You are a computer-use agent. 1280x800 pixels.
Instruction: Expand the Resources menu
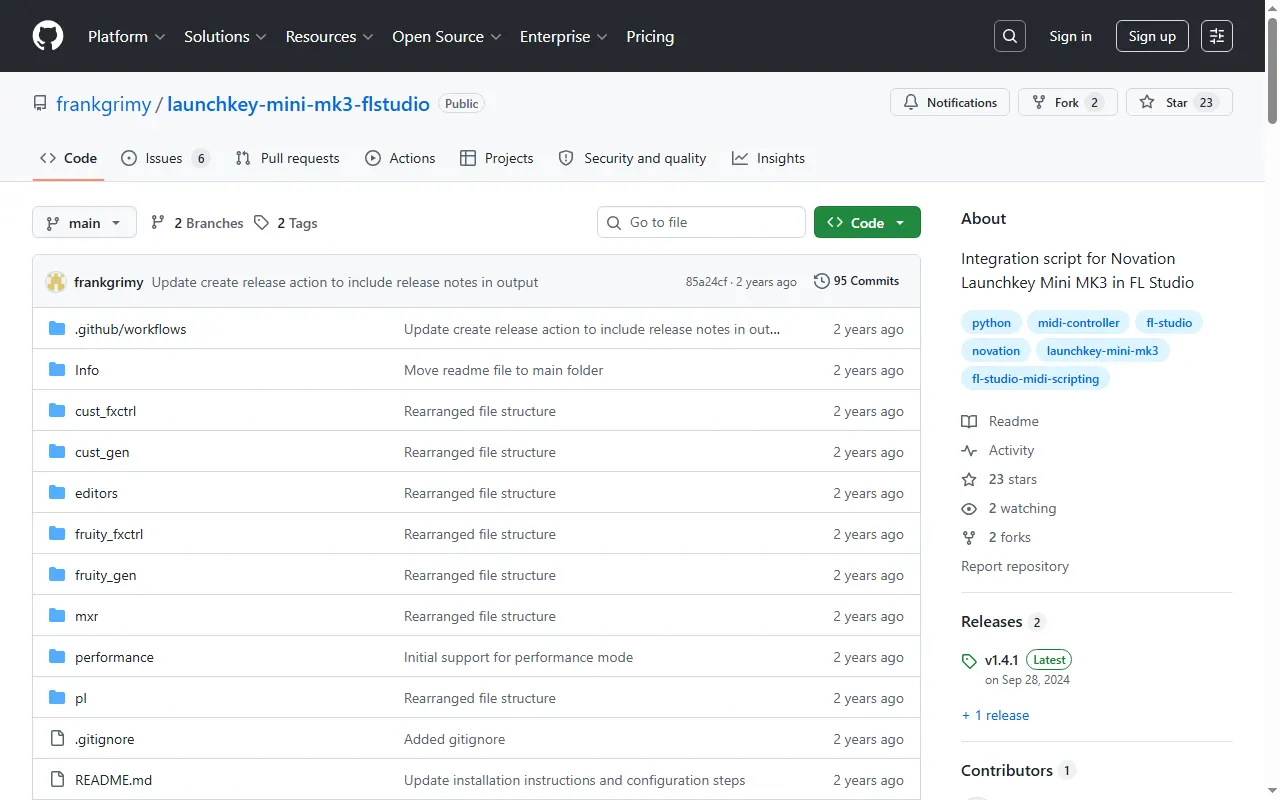[x=330, y=36]
